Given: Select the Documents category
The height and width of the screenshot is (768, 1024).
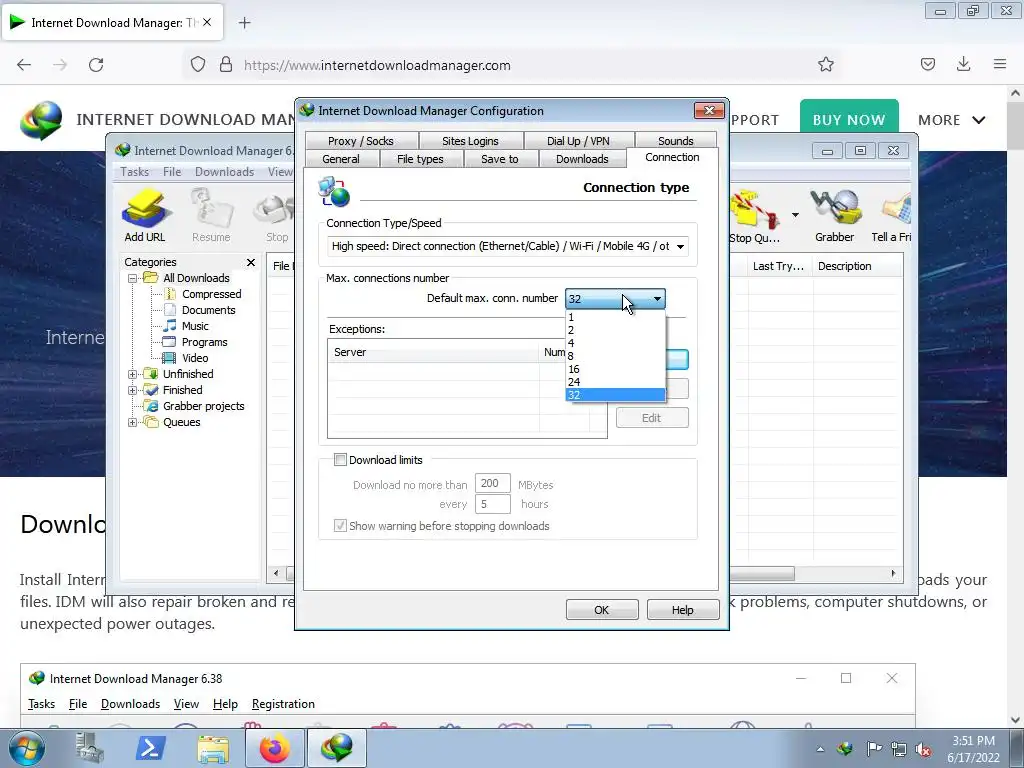Looking at the screenshot, I should click(208, 310).
